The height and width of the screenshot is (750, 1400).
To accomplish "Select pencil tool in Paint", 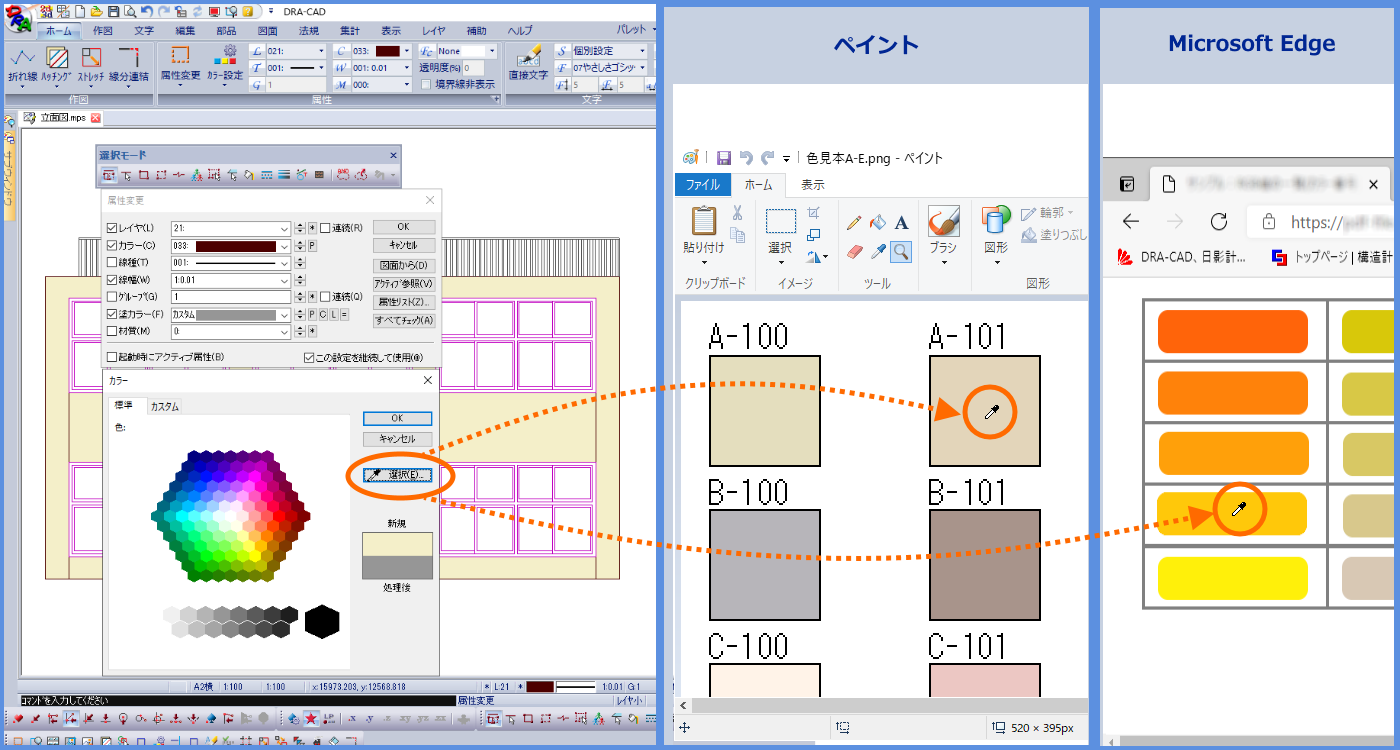I will [x=854, y=222].
